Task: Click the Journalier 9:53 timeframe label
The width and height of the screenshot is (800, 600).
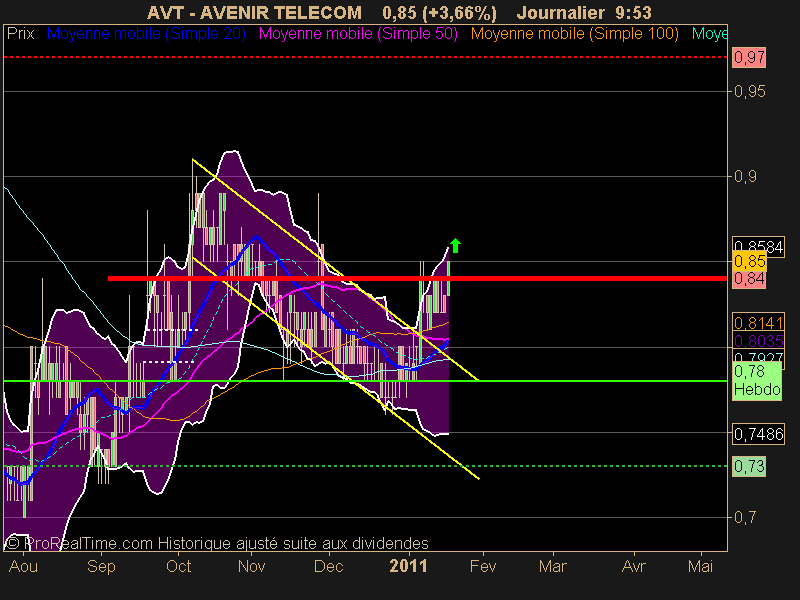Action: [584, 12]
